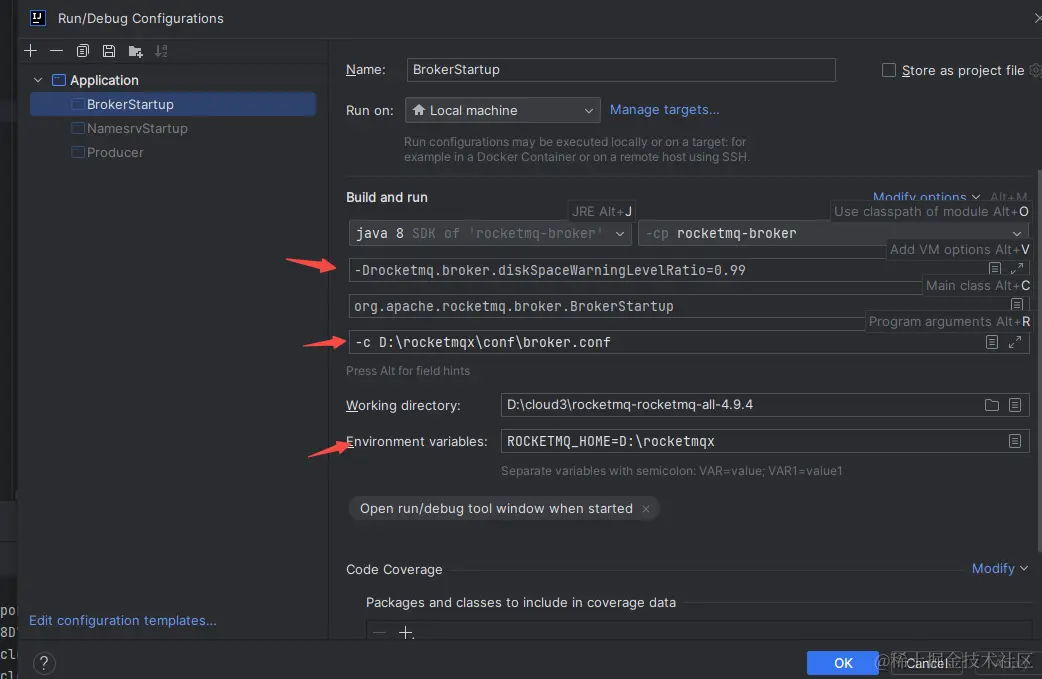The width and height of the screenshot is (1042, 679).
Task: Open the Code Coverage Modify dropdown
Action: pos(999,569)
